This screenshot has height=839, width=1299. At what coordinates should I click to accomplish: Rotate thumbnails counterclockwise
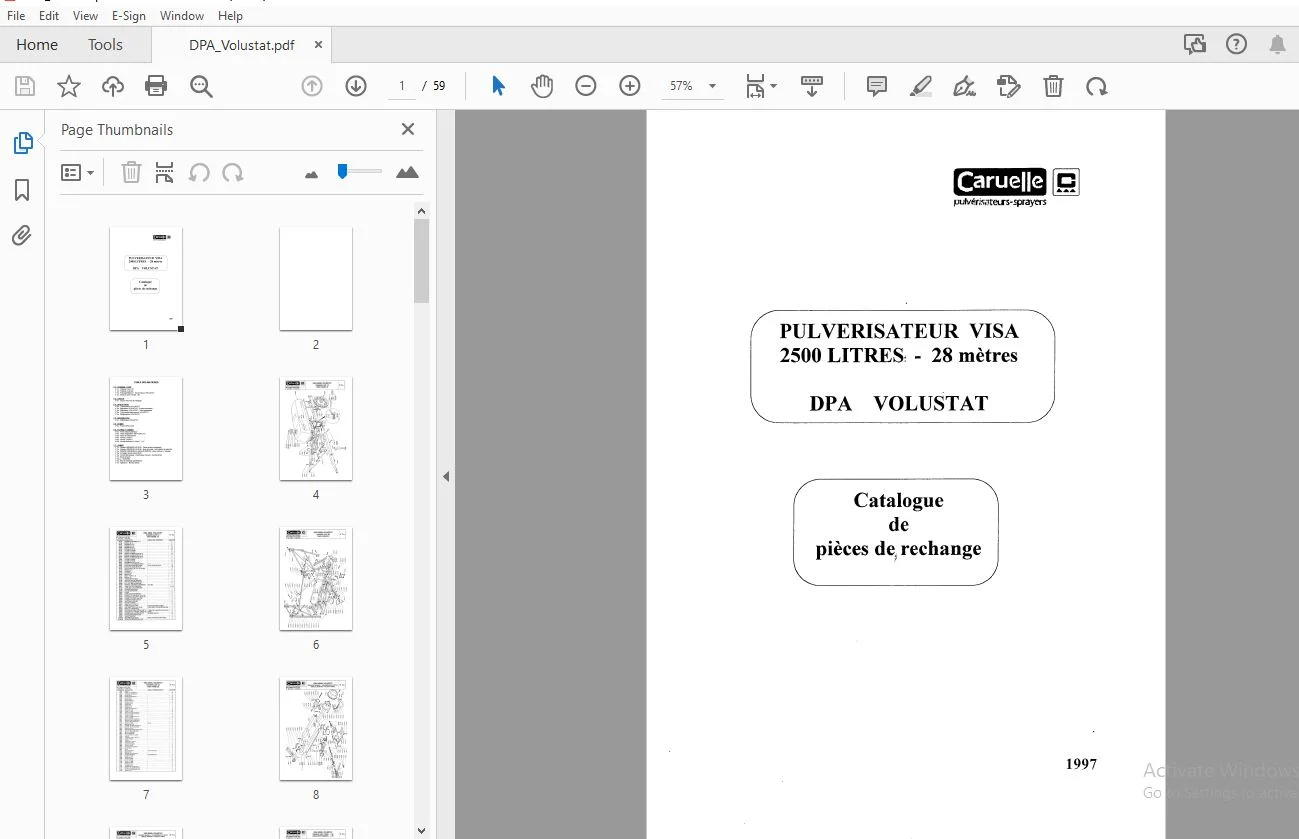click(x=199, y=172)
